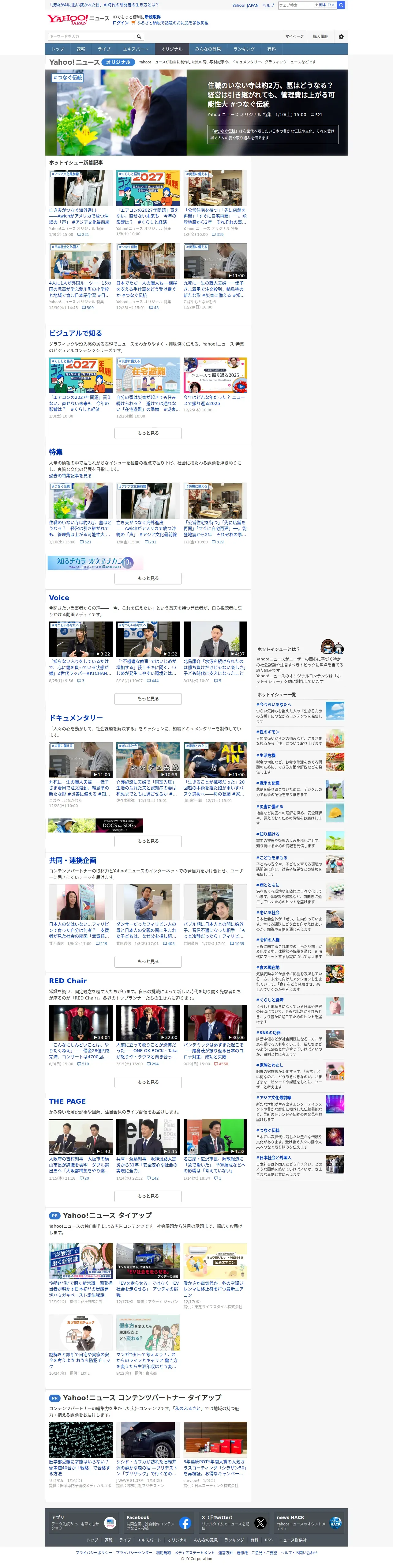Click the shopping cart icon before ふるさと納税

pos(133,23)
